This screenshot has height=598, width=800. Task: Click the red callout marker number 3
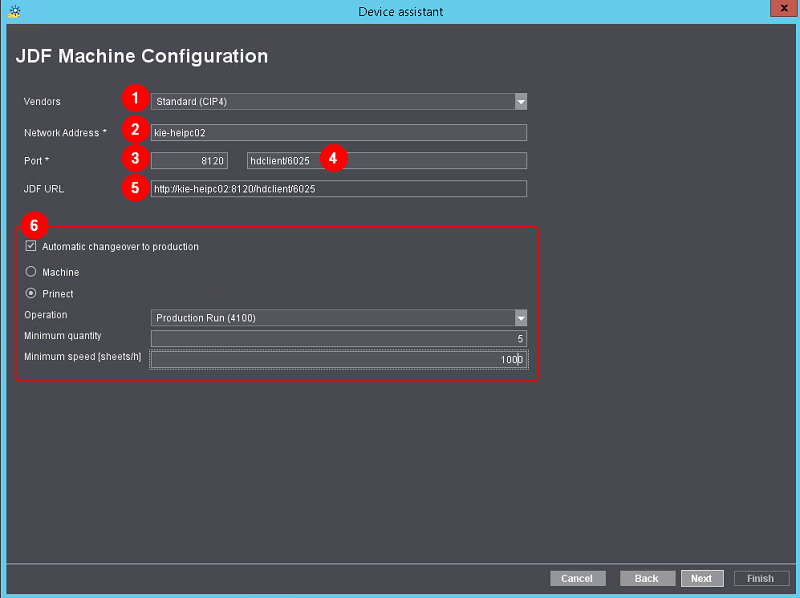pyautogui.click(x=132, y=159)
